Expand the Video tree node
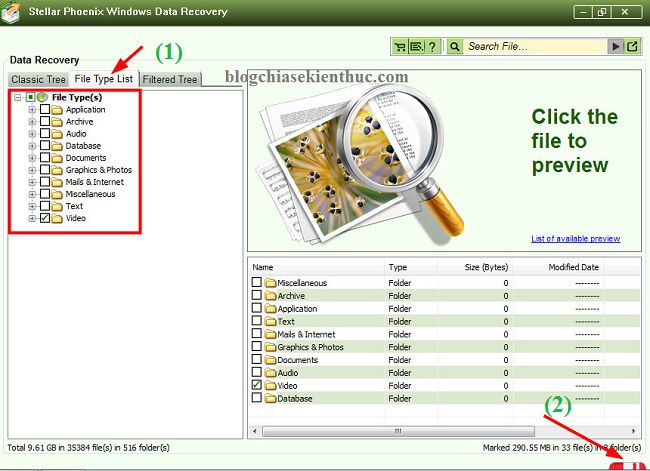This screenshot has width=650, height=471. (x=32, y=218)
